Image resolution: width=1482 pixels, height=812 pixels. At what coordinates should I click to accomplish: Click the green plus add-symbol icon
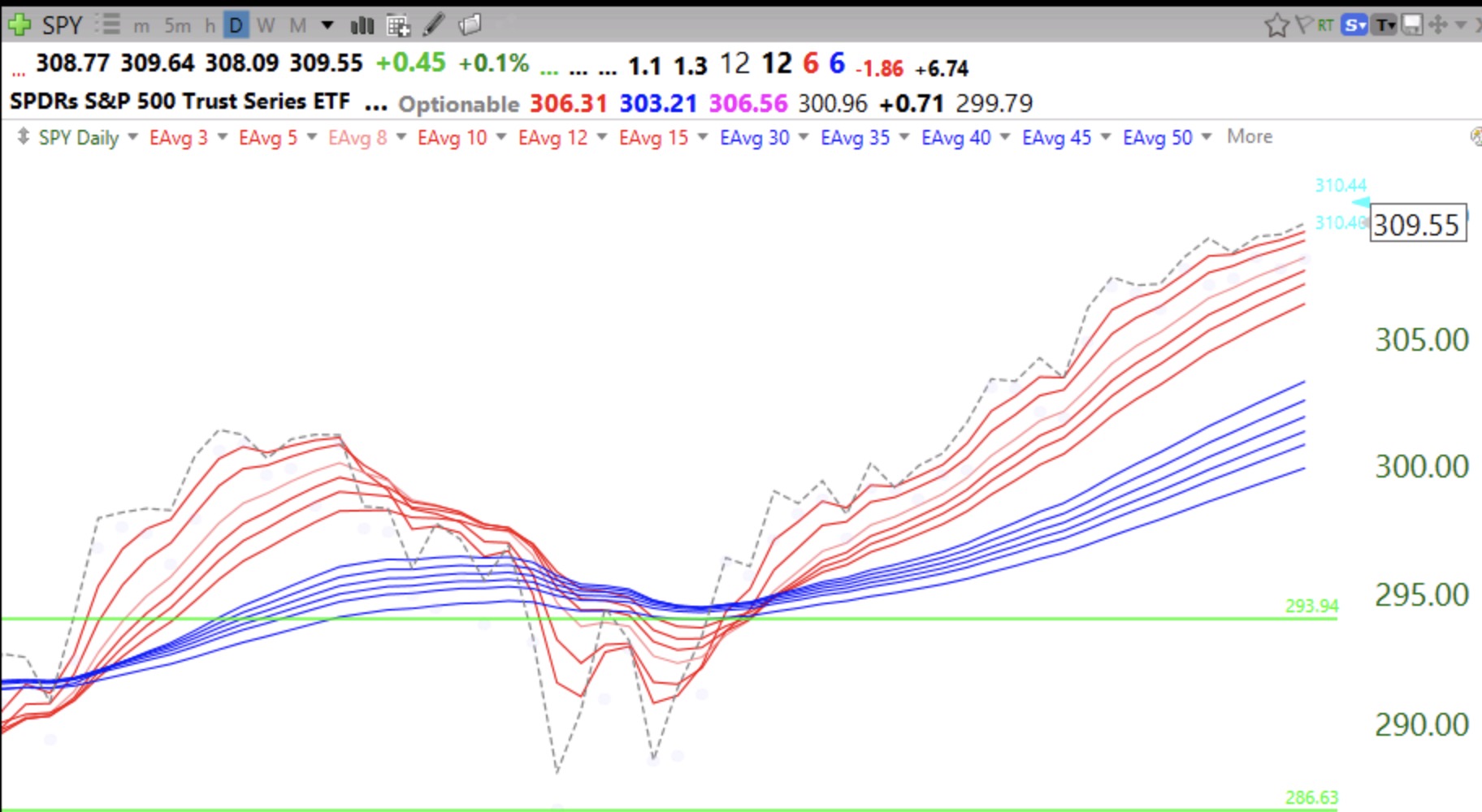click(19, 25)
